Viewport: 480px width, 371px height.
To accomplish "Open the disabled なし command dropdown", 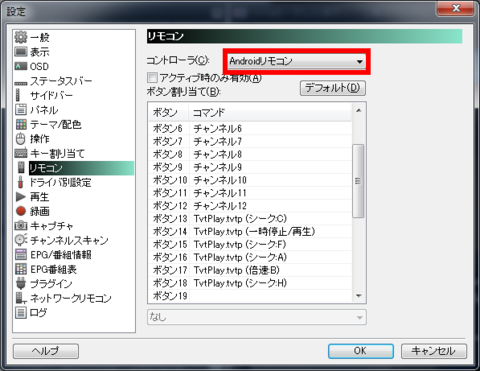I will pyautogui.click(x=257, y=317).
